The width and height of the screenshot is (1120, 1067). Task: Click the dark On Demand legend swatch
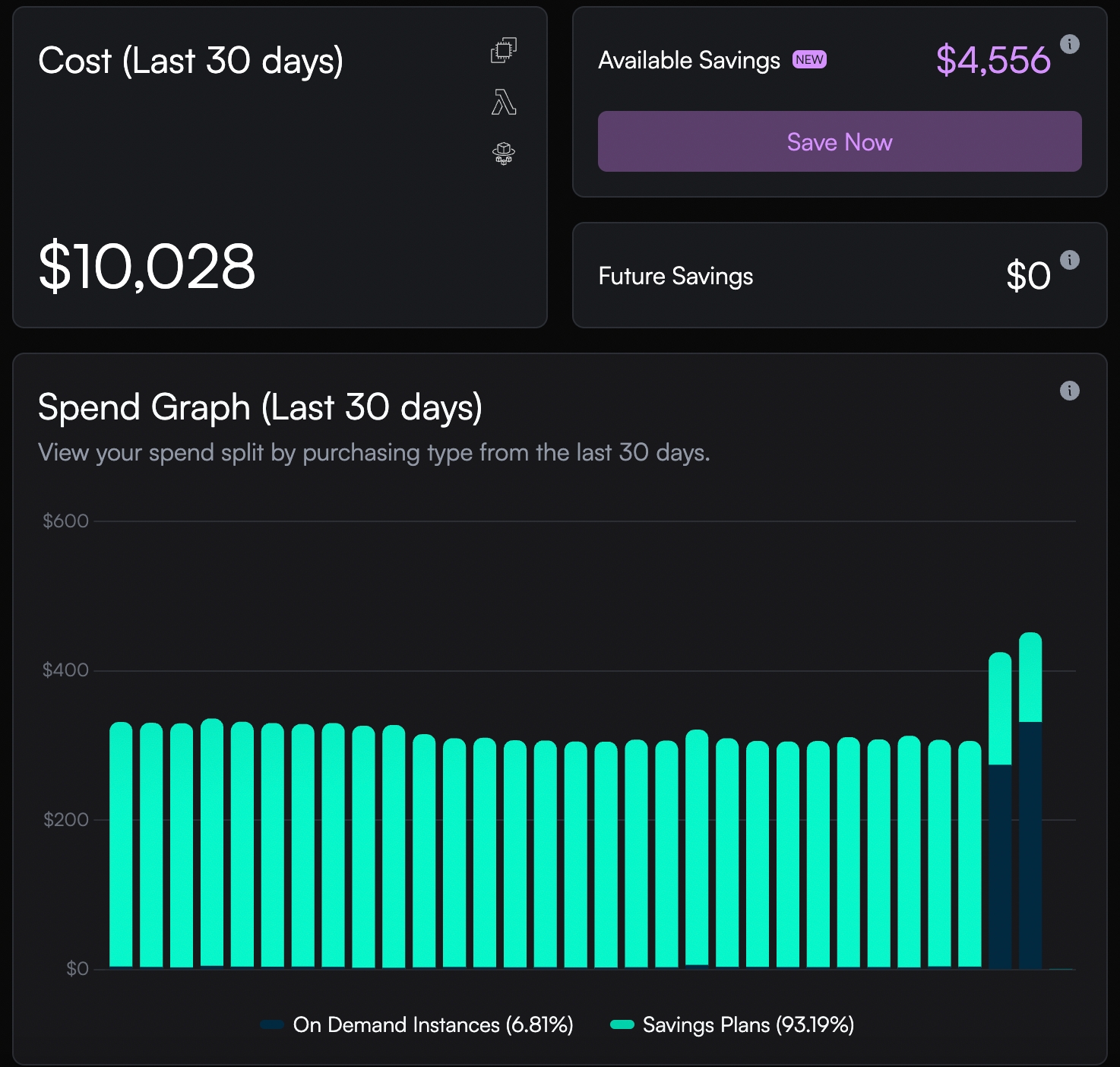point(271,1024)
